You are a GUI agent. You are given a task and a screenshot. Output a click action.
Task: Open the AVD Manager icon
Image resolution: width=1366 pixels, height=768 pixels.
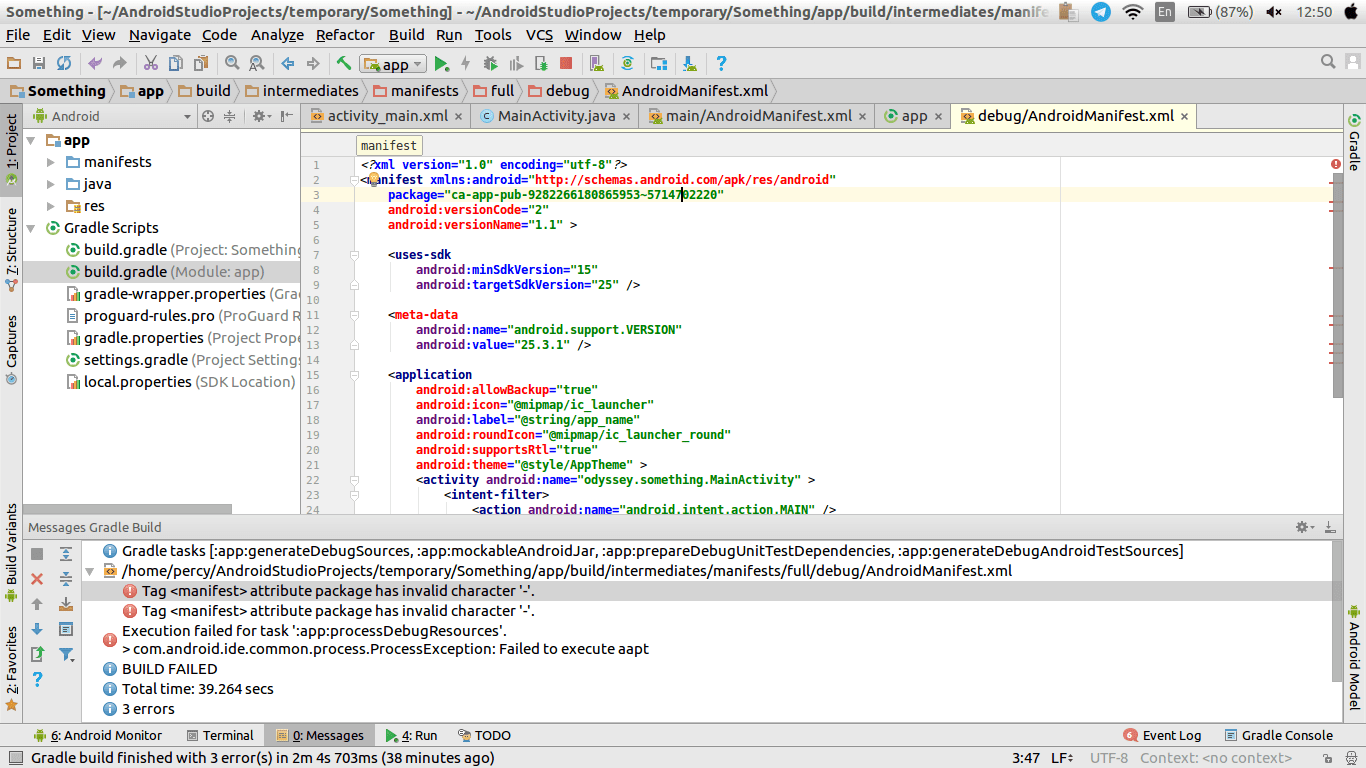597,63
